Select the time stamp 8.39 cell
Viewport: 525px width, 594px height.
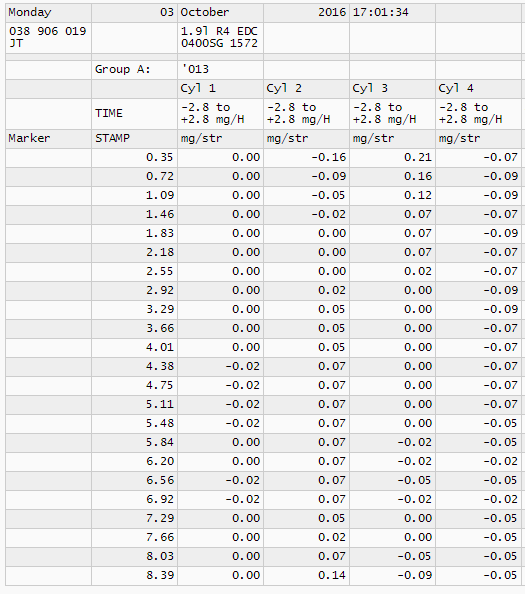tap(134, 576)
